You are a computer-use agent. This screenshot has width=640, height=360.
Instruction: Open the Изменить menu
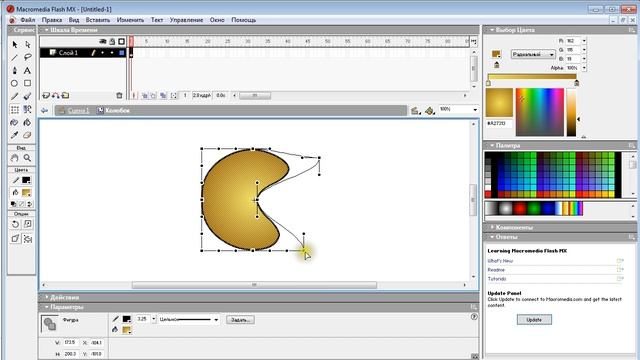(x=130, y=20)
